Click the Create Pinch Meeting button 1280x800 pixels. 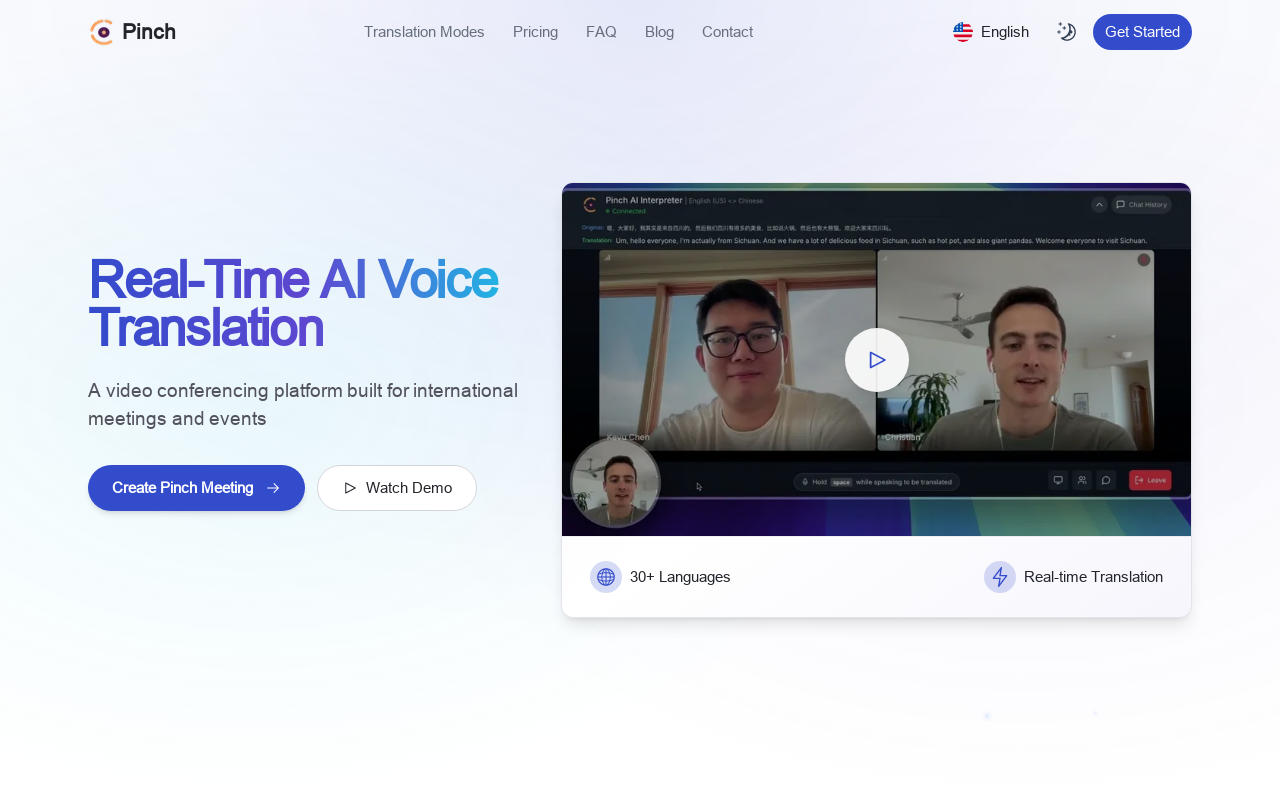coord(196,488)
